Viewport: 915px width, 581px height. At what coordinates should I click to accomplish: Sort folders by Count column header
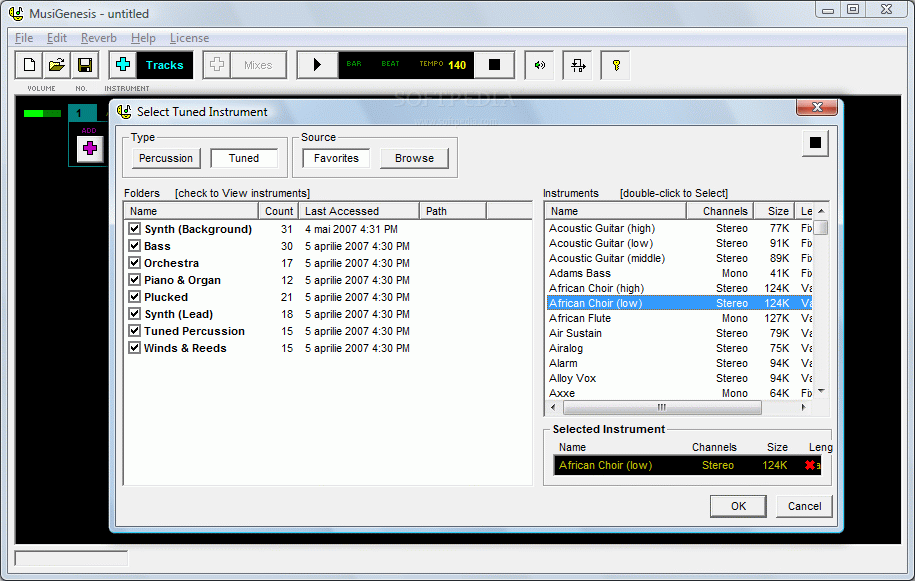click(278, 211)
